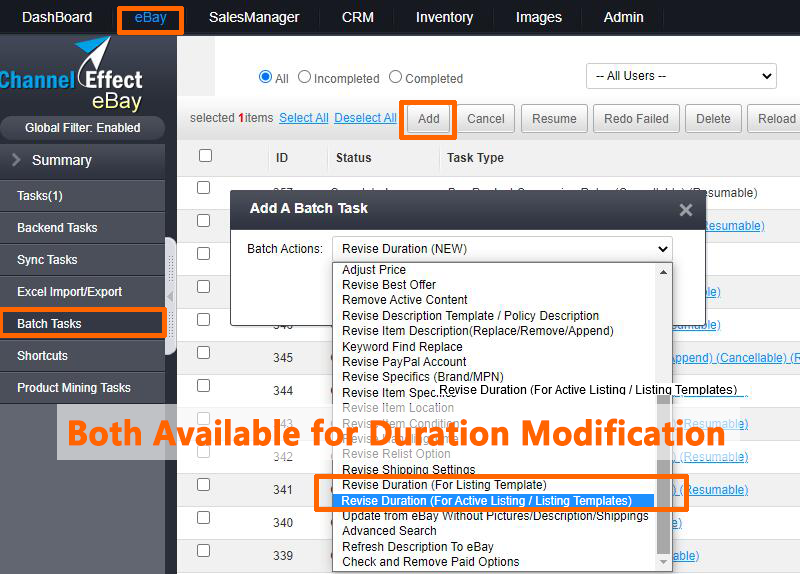Sort by the Status column header
The width and height of the screenshot is (800, 574).
click(354, 158)
